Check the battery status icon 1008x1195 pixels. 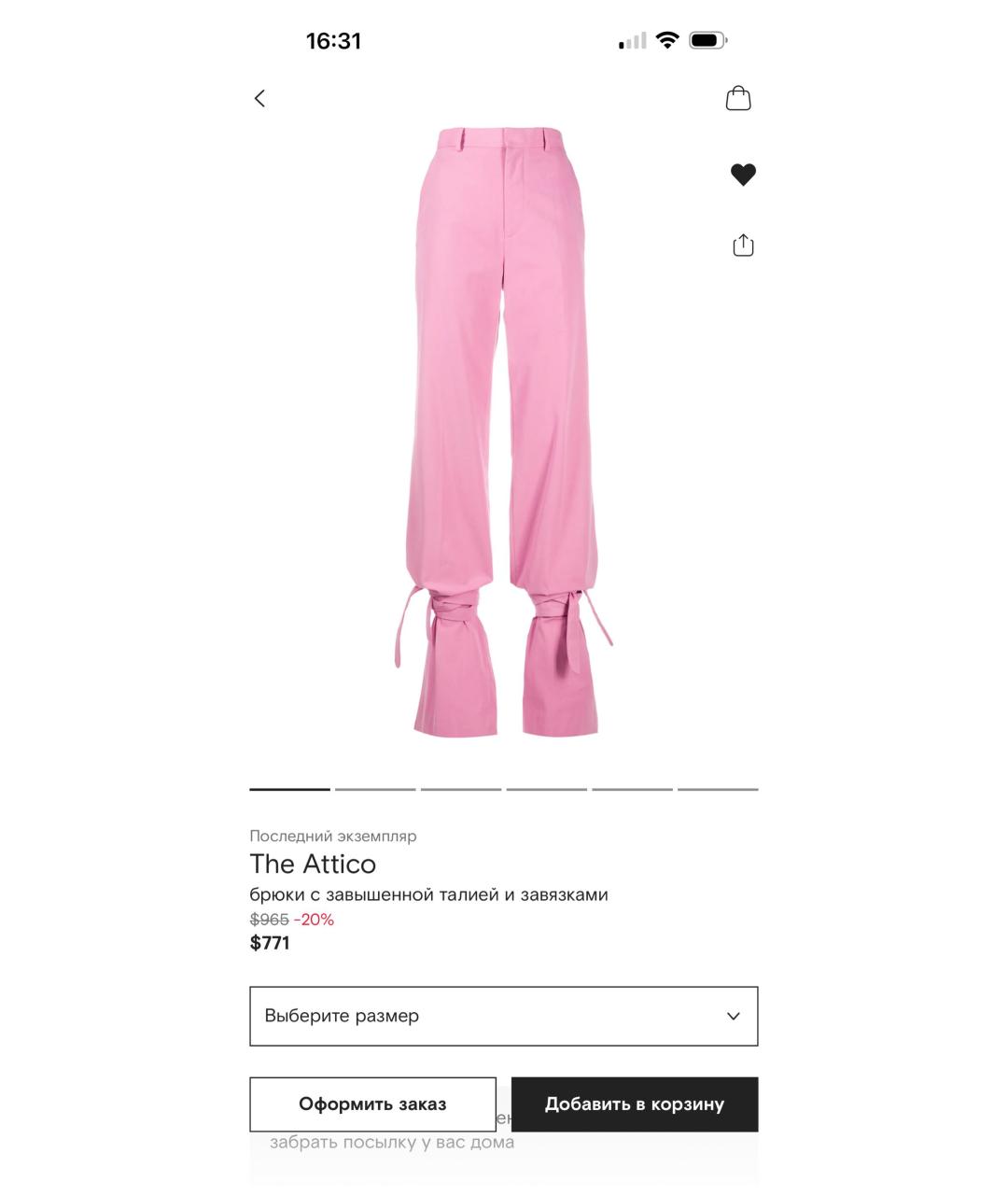[708, 40]
